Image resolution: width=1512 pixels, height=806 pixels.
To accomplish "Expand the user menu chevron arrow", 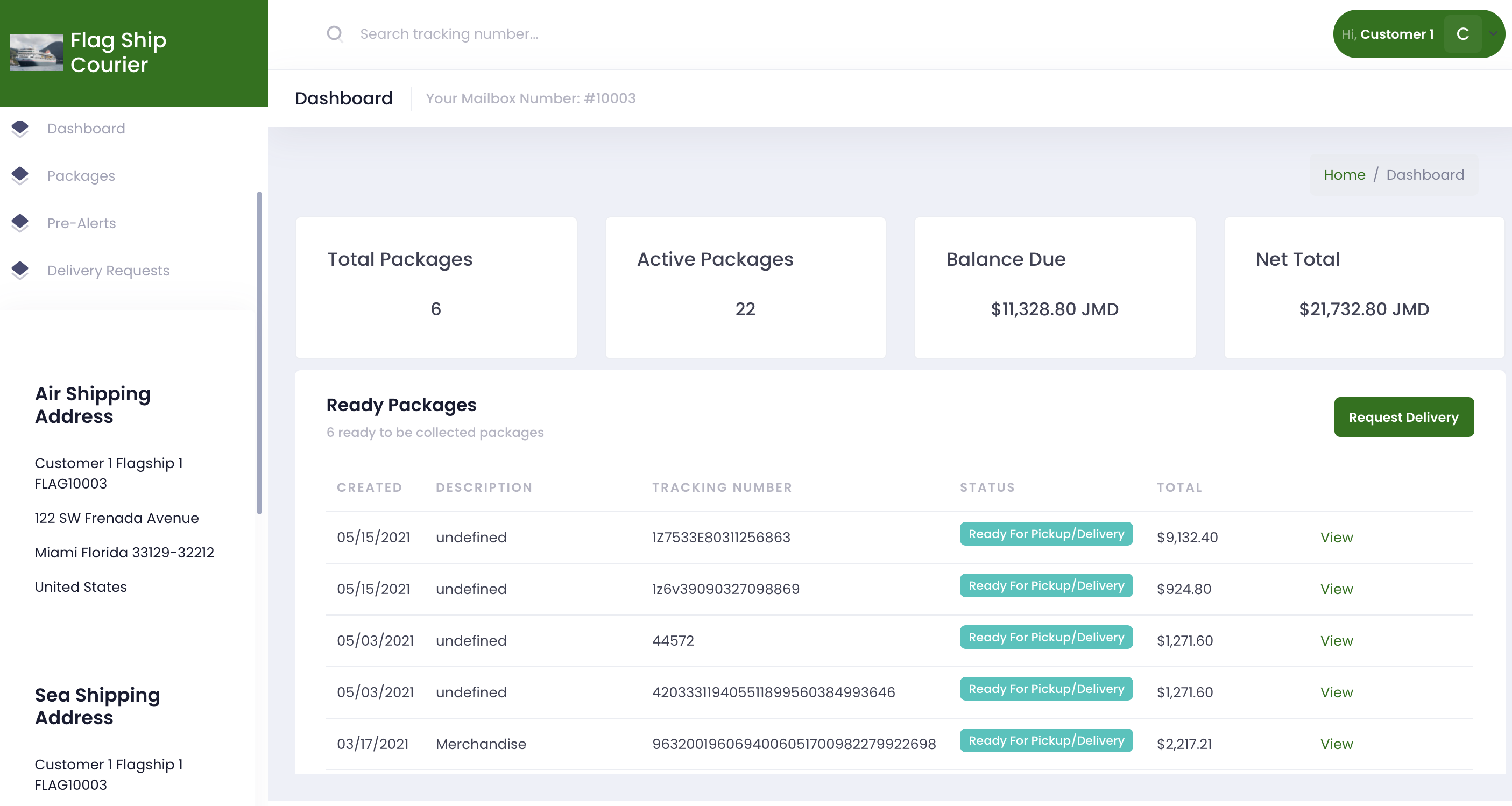I will coord(1493,34).
